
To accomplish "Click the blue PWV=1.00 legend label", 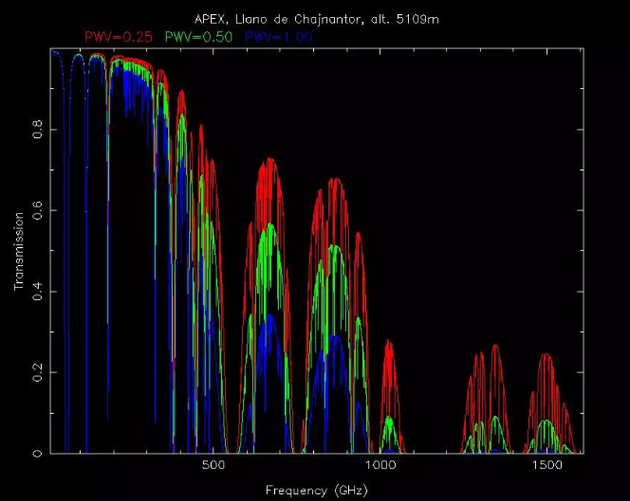I will (x=278, y=37).
